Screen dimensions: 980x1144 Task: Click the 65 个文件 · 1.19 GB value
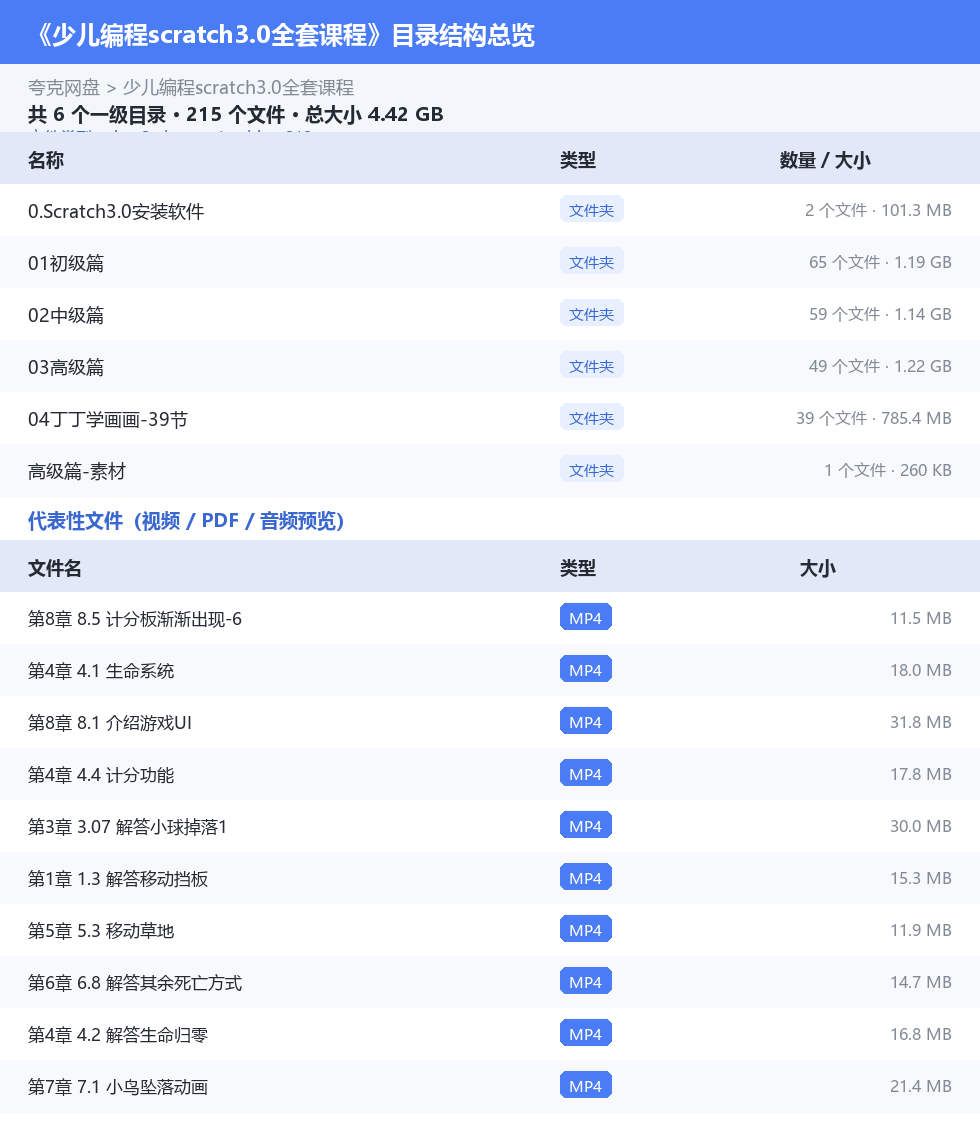880,262
